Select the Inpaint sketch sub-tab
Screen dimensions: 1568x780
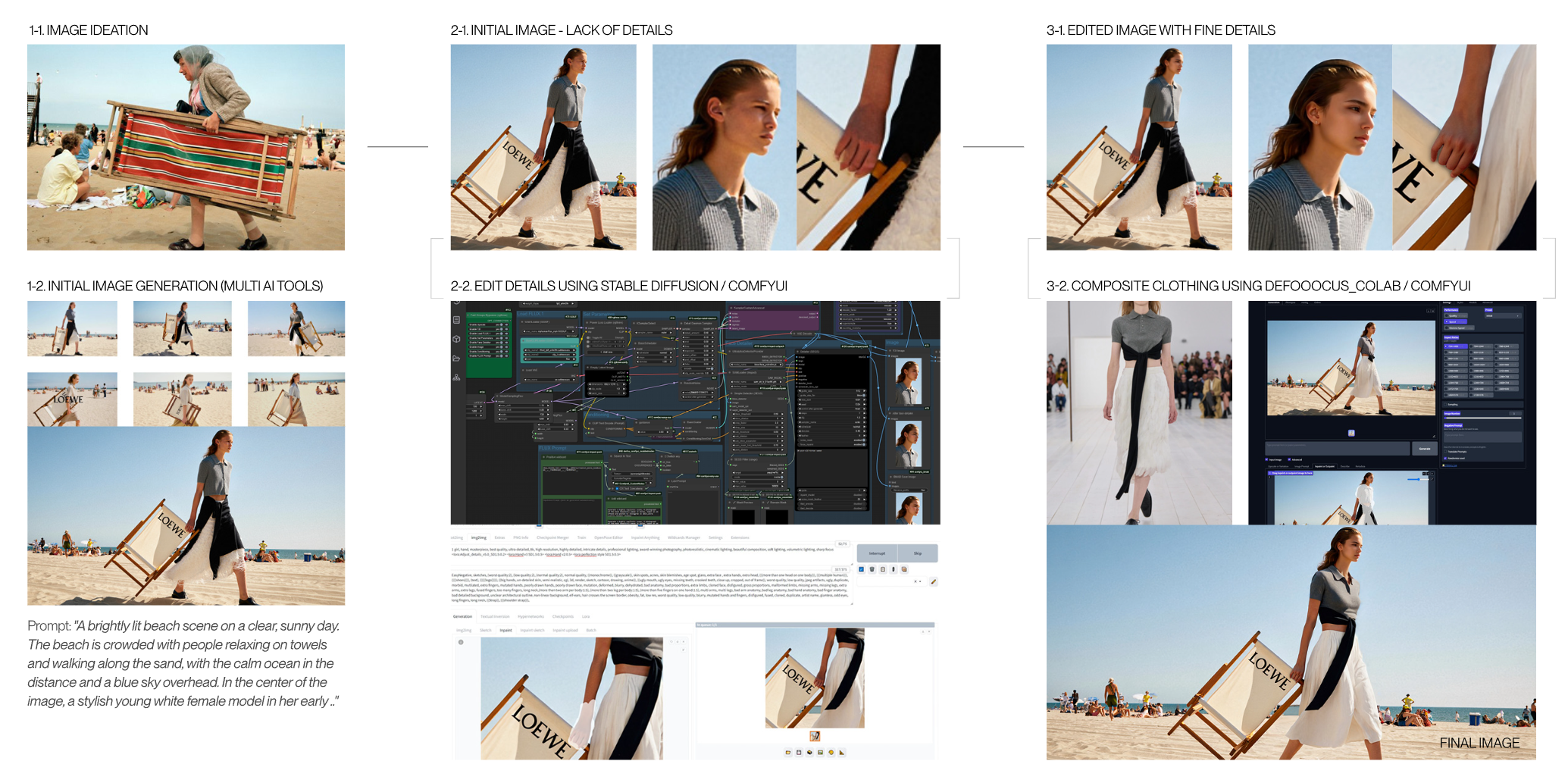point(532,630)
